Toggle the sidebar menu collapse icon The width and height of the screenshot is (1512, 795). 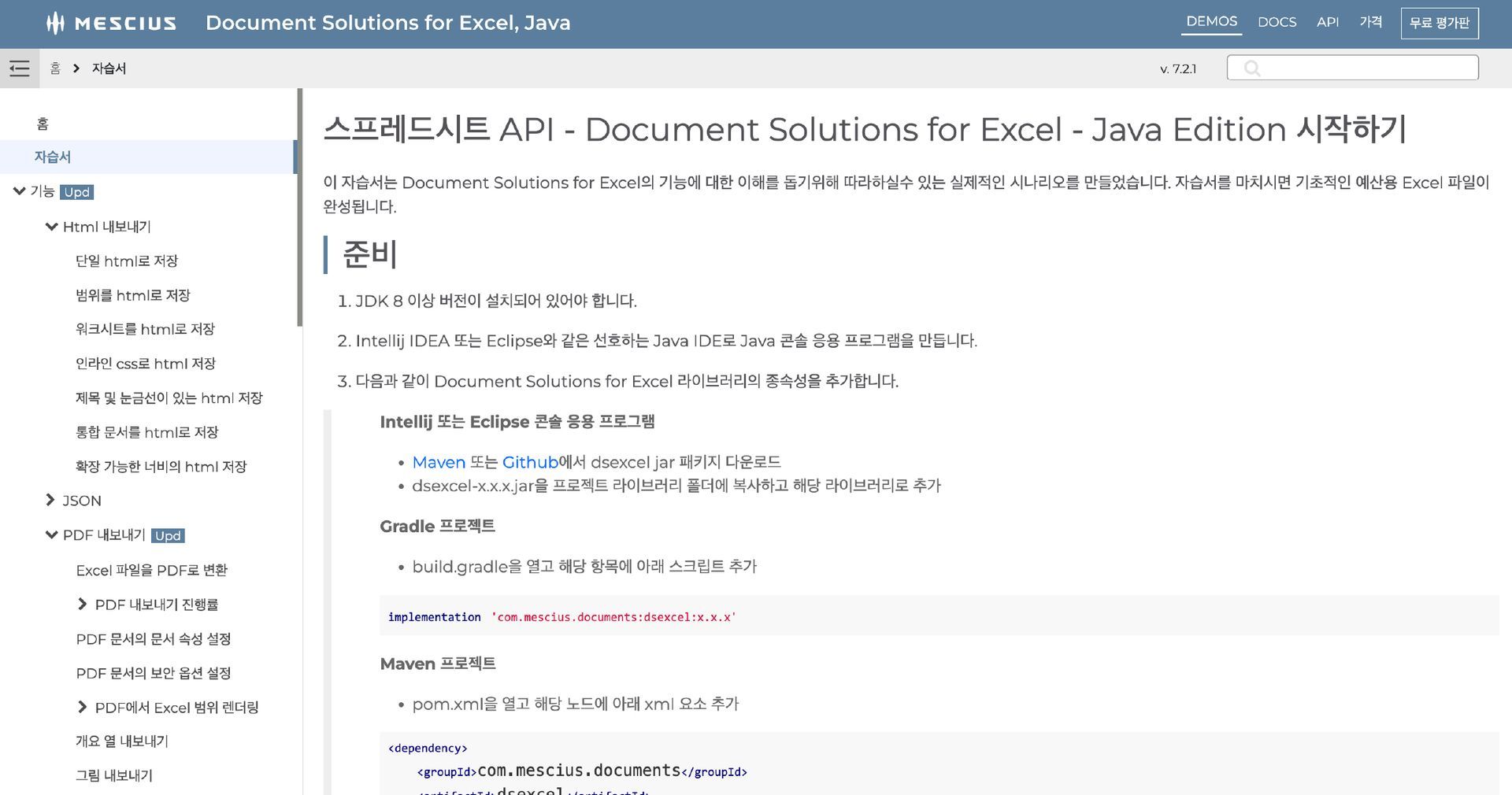point(19,68)
